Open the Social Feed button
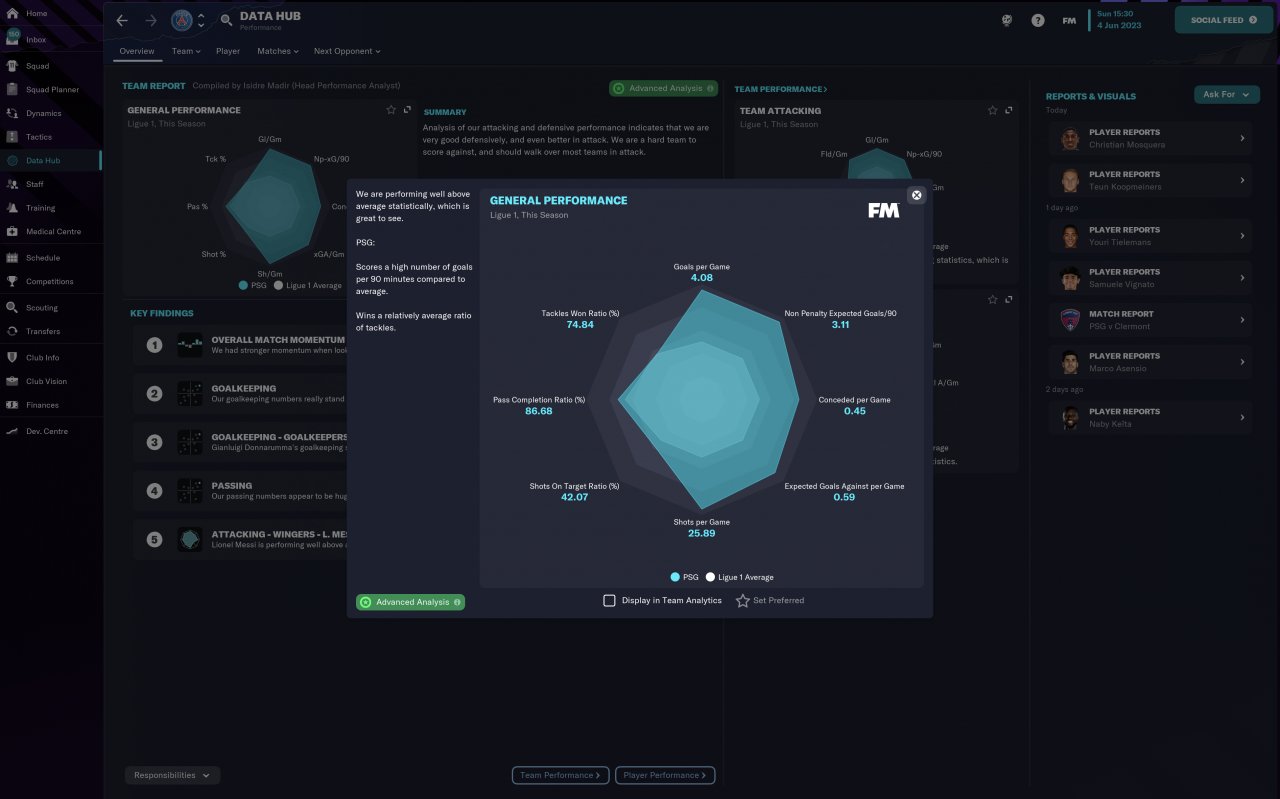This screenshot has width=1280, height=799. click(1223, 20)
